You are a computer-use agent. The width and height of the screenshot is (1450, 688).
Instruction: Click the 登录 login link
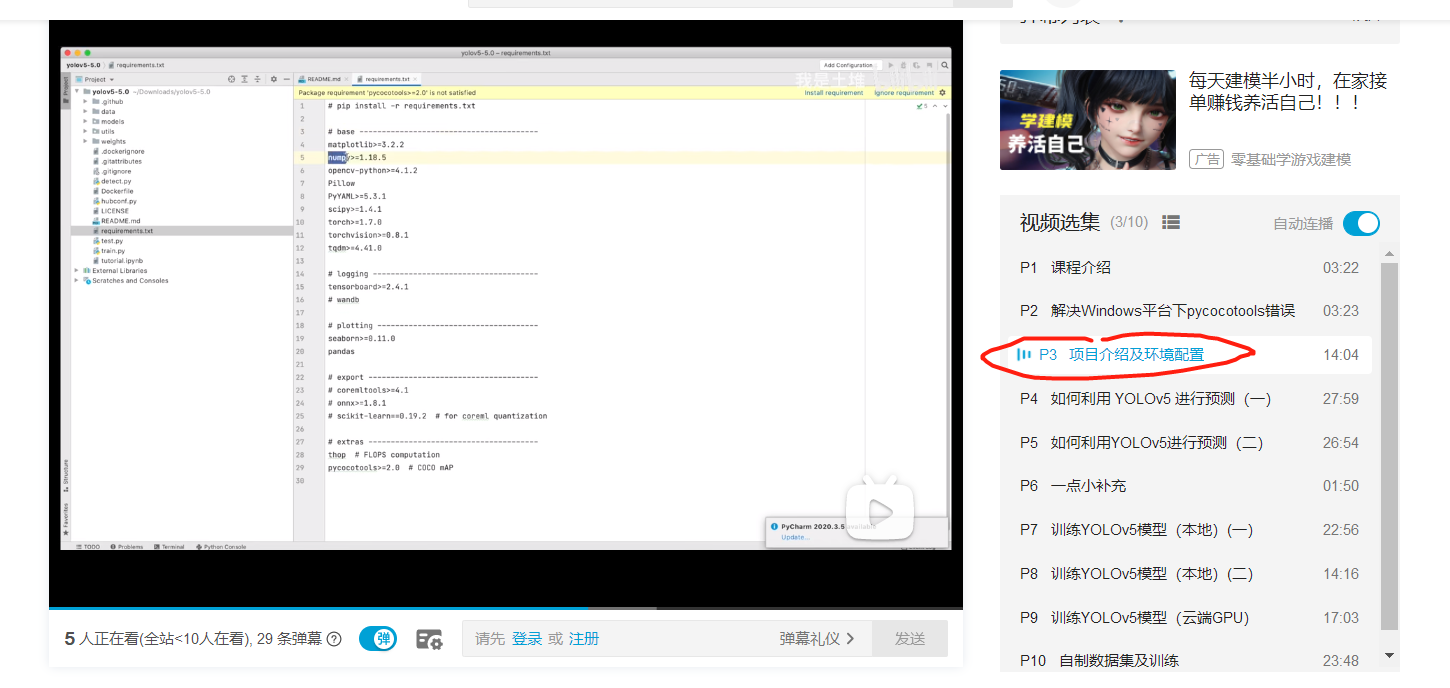click(x=527, y=638)
